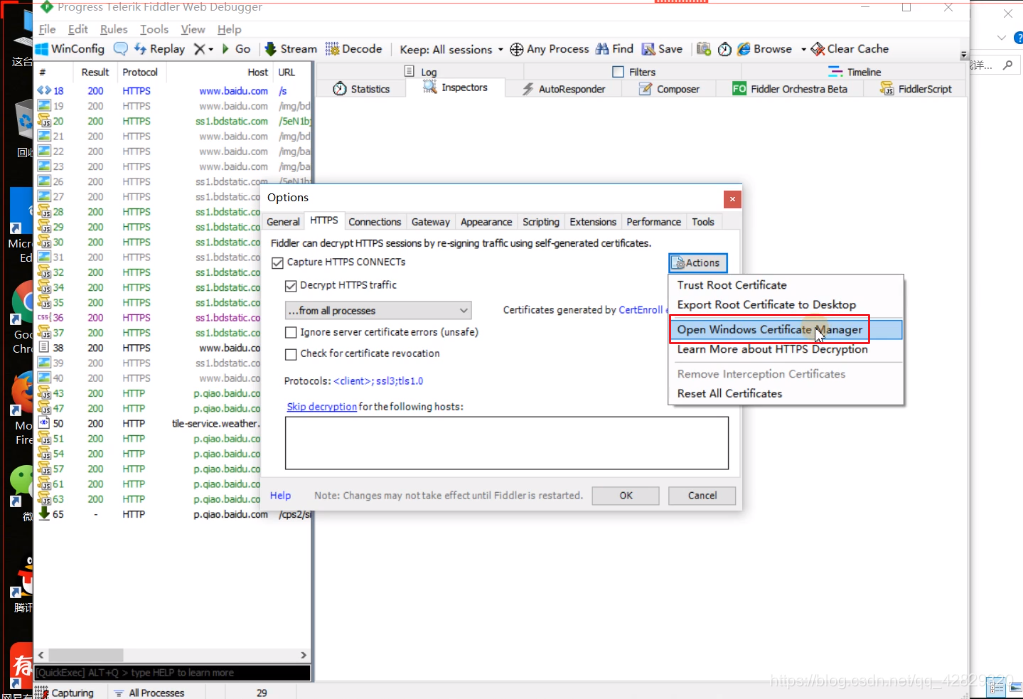
Task: Click the timer clock icon in toolbar
Action: click(x=725, y=49)
